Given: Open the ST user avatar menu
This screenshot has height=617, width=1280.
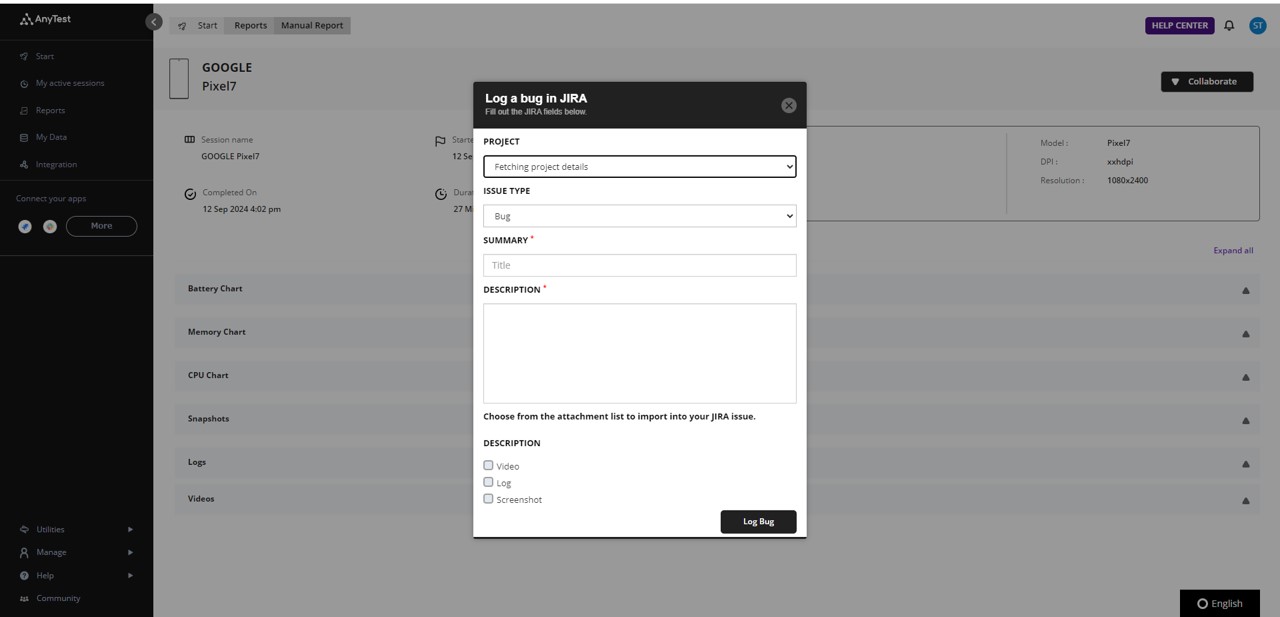Looking at the screenshot, I should pyautogui.click(x=1258, y=25).
